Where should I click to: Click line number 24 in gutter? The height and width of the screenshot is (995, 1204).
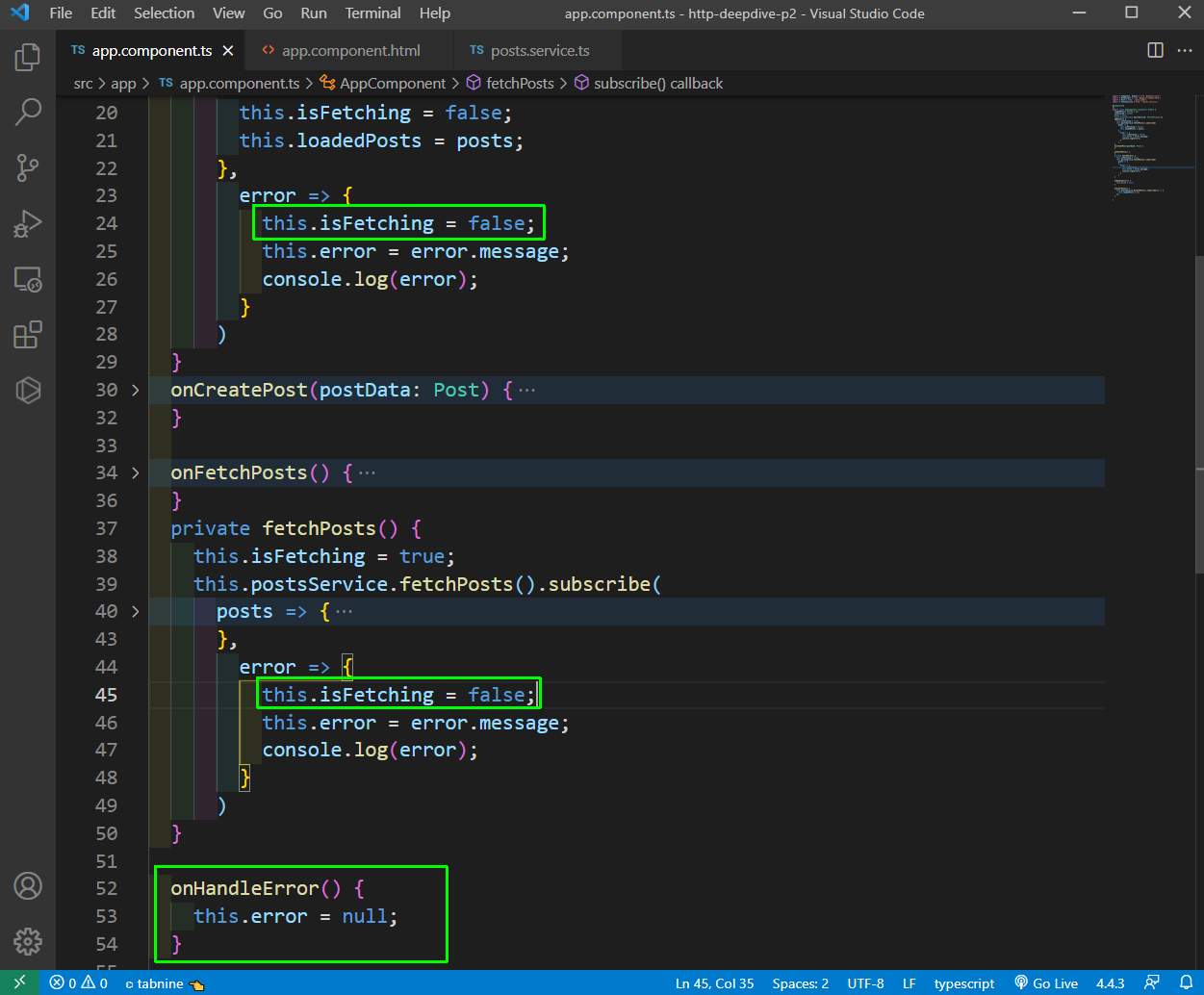coord(107,223)
